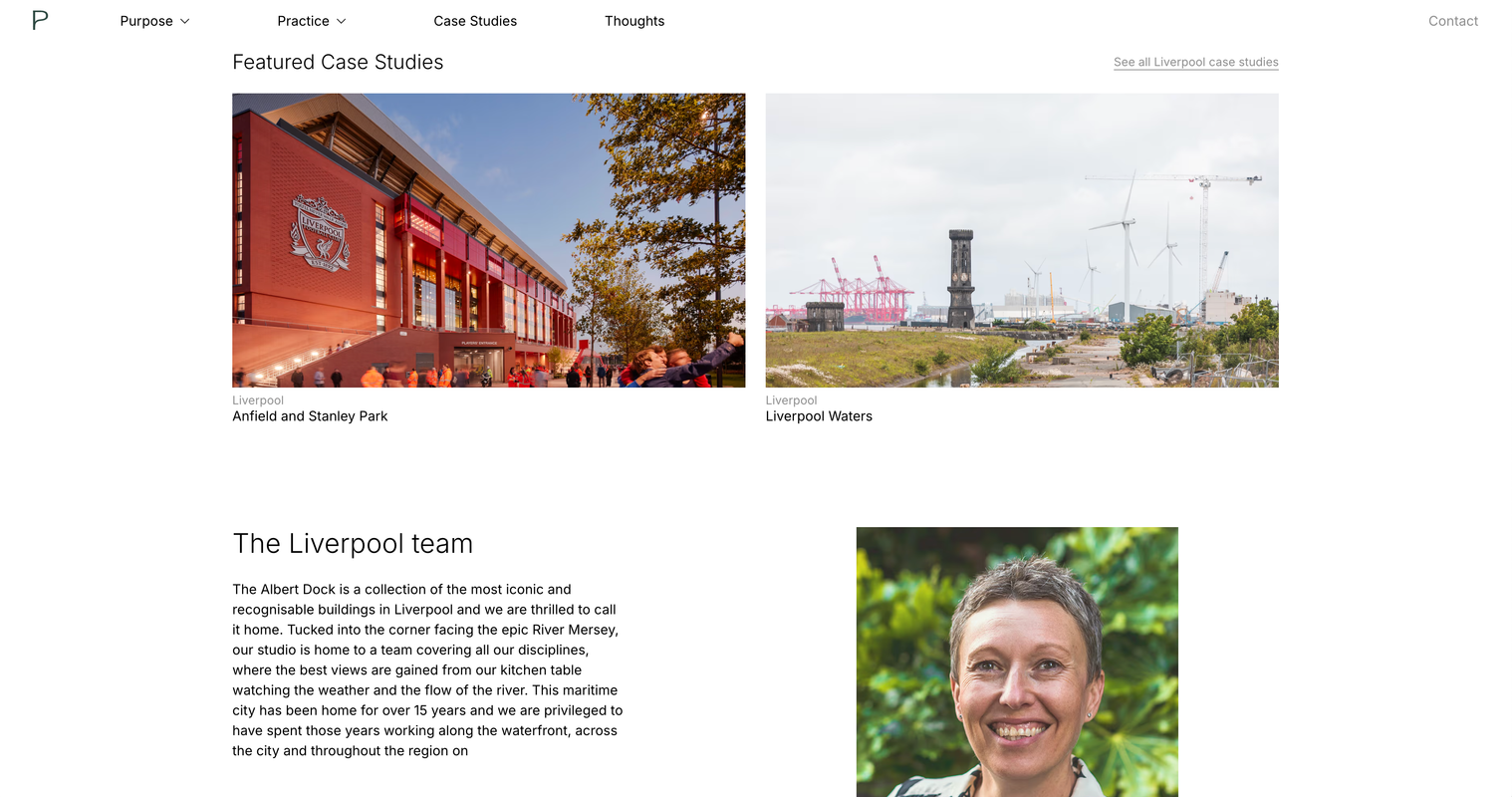Viewport: 1512px width, 797px height.
Task: Click the Featured Case Studies heading
Action: click(x=338, y=62)
